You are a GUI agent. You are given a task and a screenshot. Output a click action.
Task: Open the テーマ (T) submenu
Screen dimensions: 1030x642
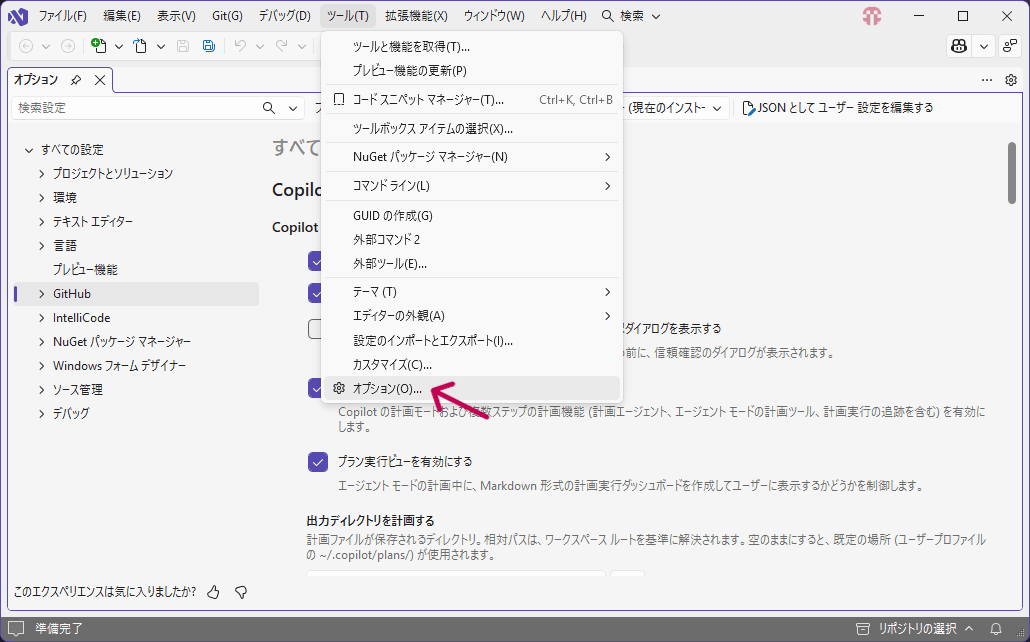[472, 292]
